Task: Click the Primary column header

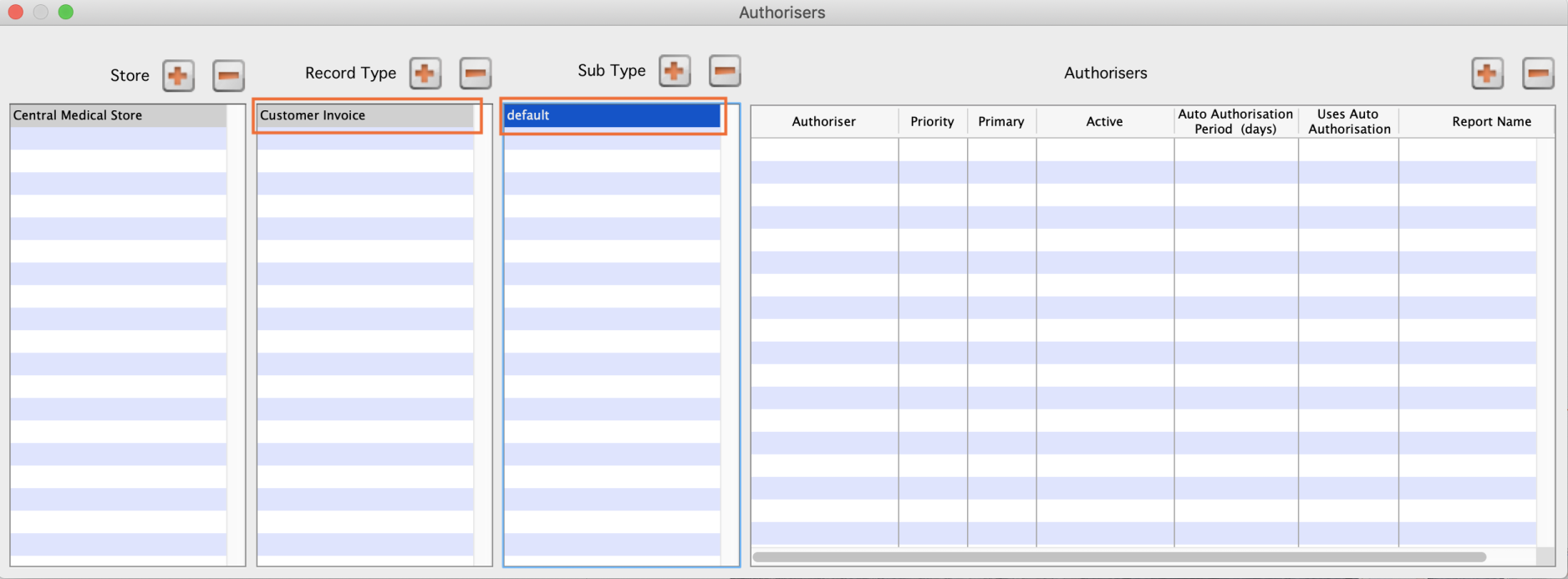Action: click(x=1000, y=122)
